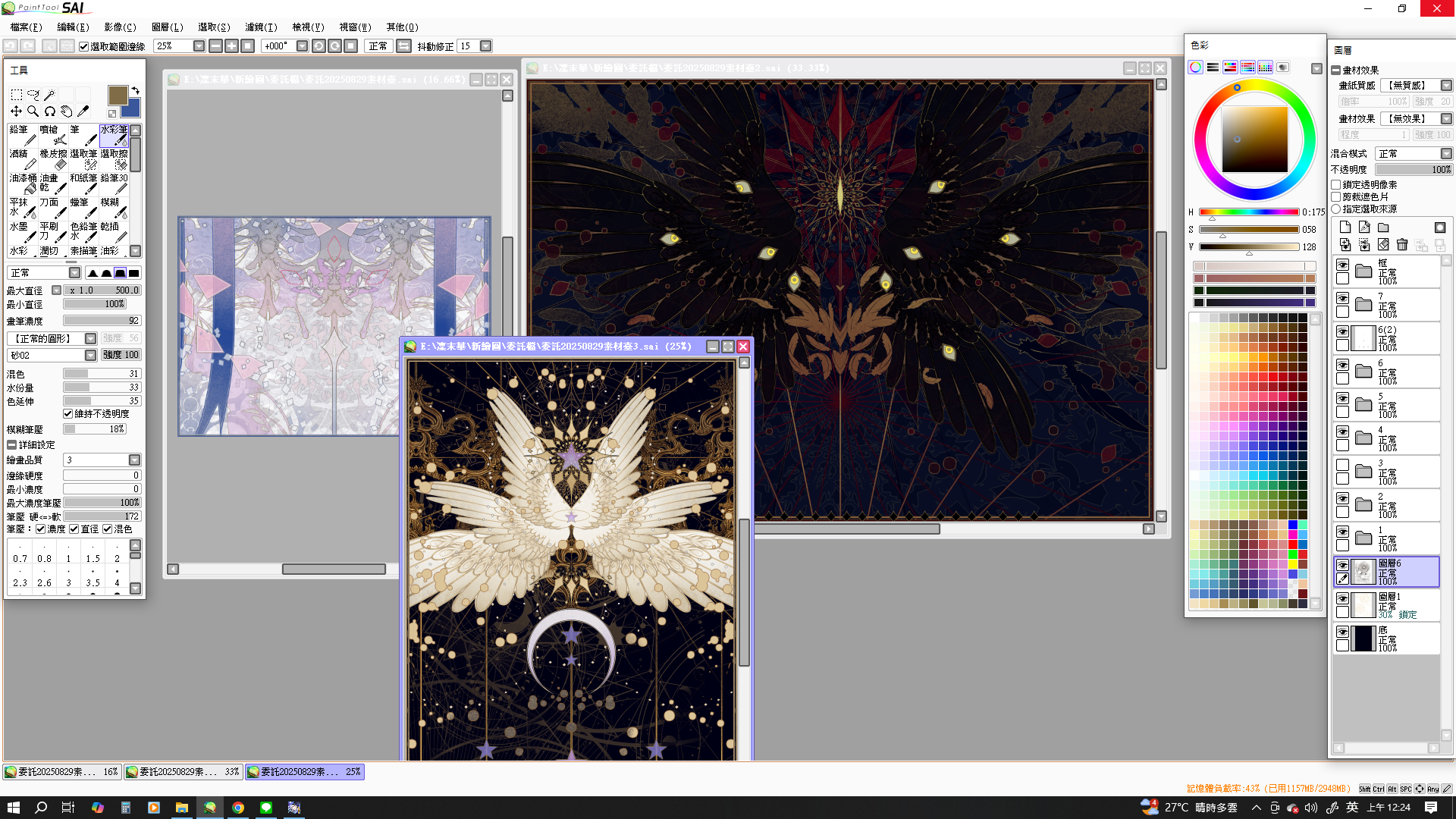Create a new linework layer icon
Image resolution: width=1456 pixels, height=819 pixels.
click(x=1364, y=227)
